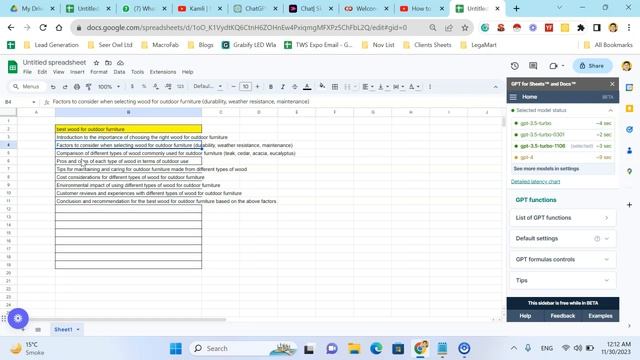Redo the last action in toolbar
The image size is (640, 360).
click(x=65, y=87)
